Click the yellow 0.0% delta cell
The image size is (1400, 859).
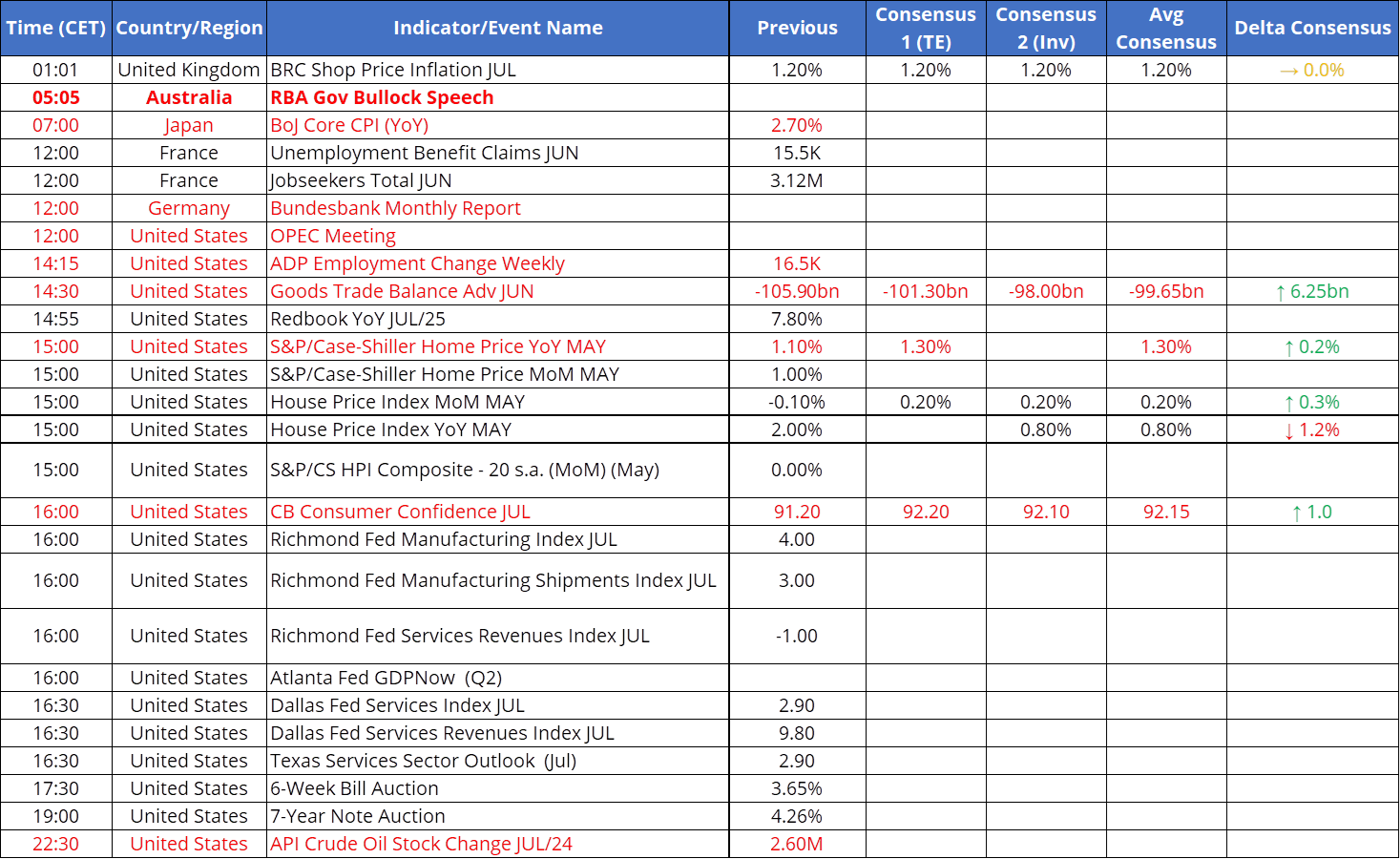(x=1313, y=70)
